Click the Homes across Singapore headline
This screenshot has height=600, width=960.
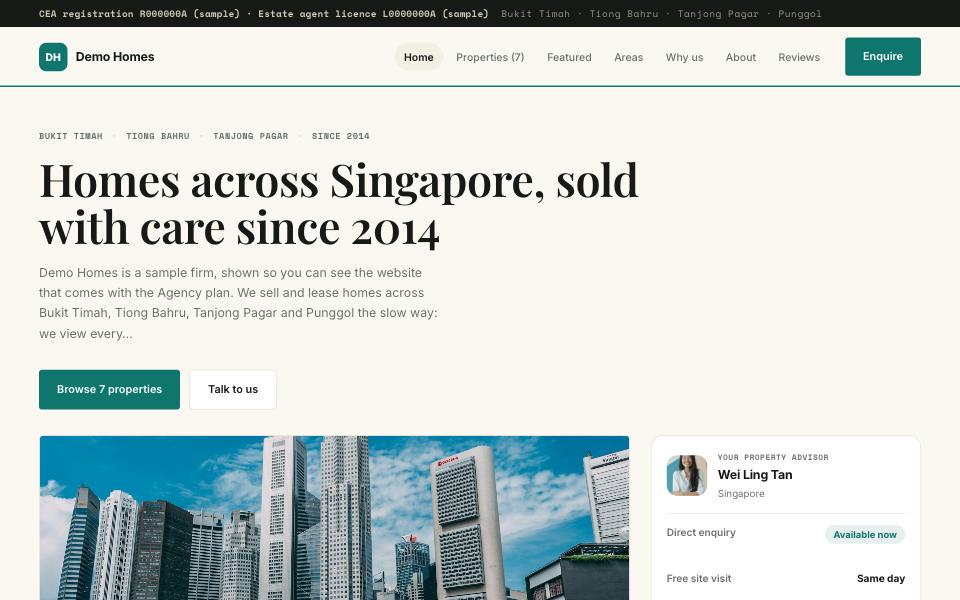coord(339,204)
